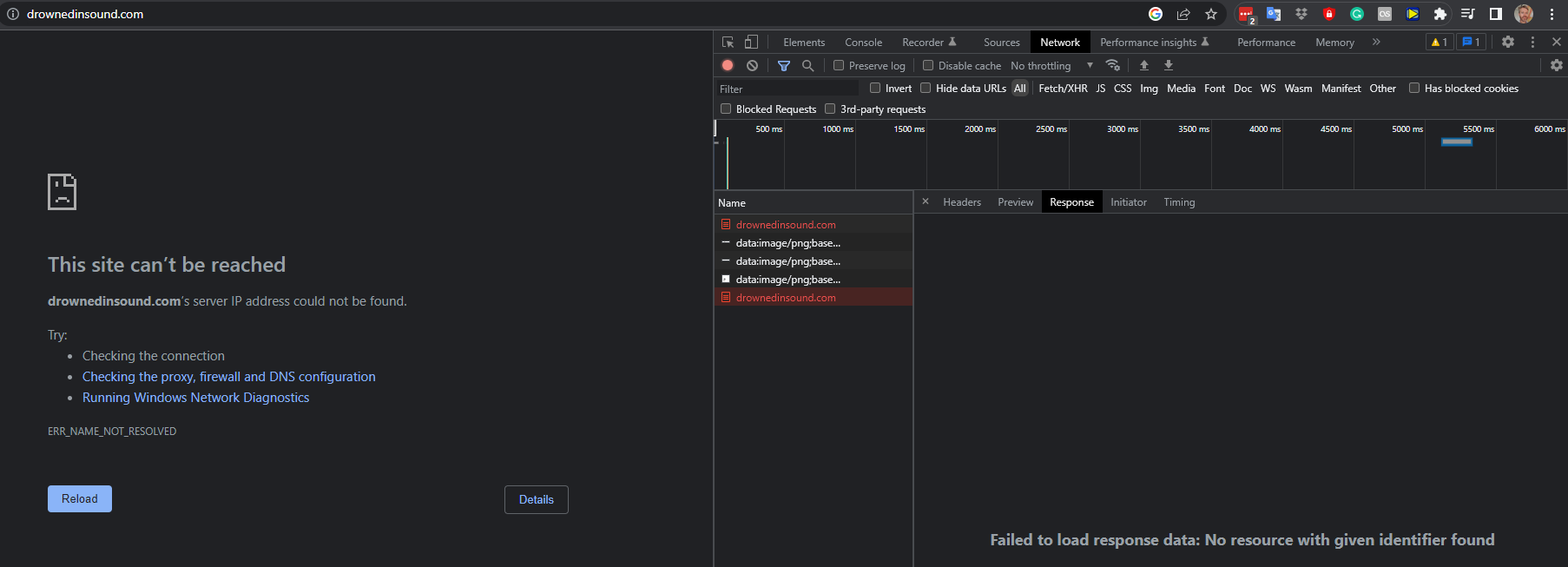Import HAR file upload arrow
1568x567 pixels.
point(1144,65)
